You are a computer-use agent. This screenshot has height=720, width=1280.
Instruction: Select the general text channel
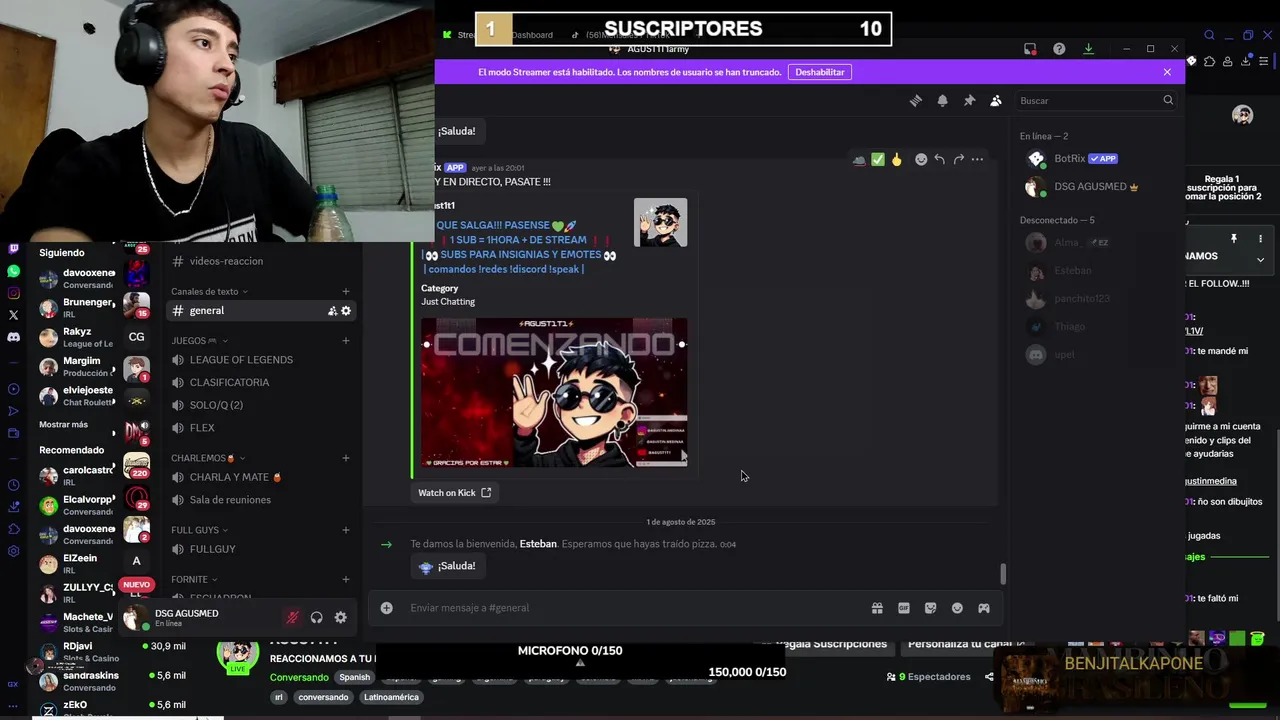tap(261, 311)
